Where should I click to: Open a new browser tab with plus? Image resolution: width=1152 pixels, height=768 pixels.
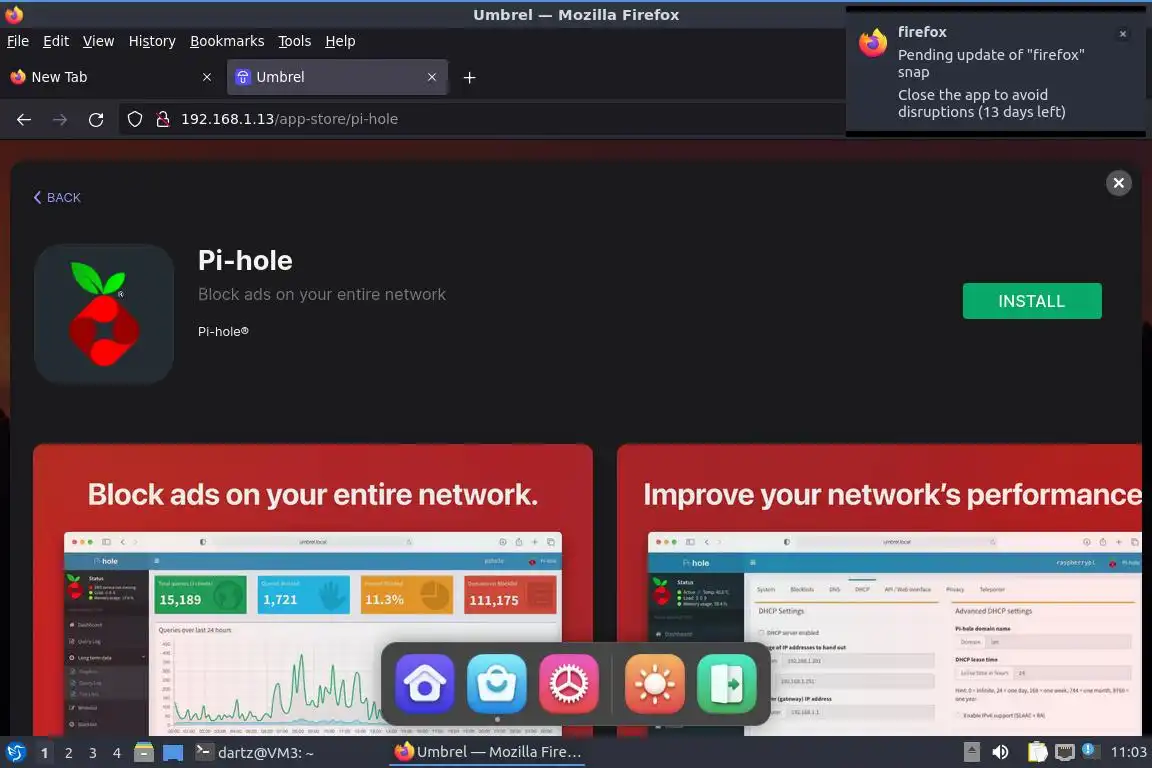click(469, 77)
